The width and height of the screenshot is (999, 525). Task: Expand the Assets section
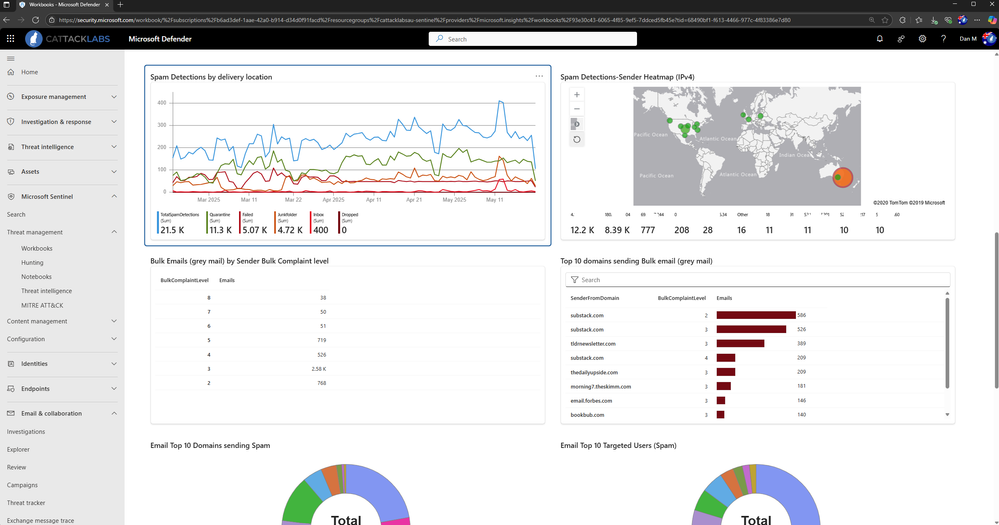tap(62, 171)
